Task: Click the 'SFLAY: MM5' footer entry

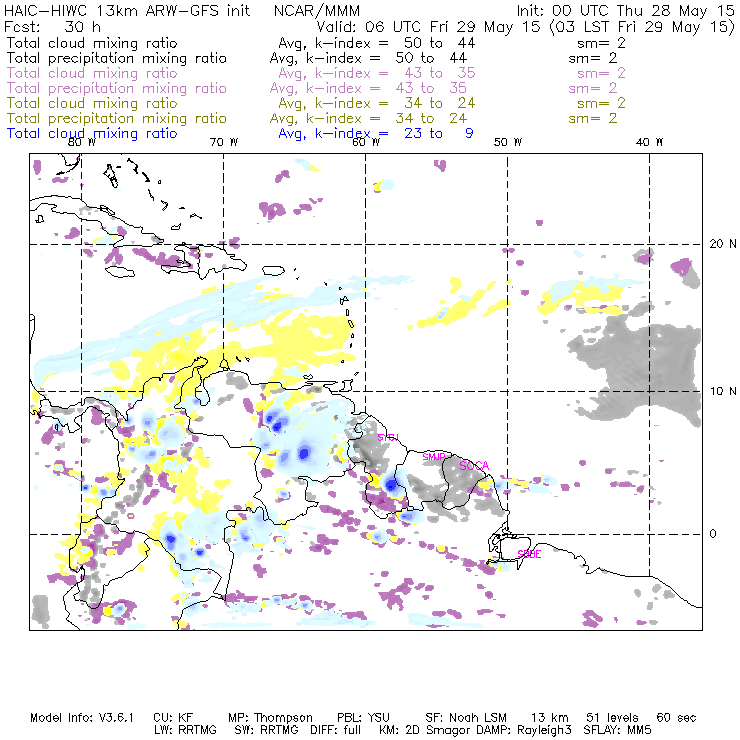Action: pos(617,730)
